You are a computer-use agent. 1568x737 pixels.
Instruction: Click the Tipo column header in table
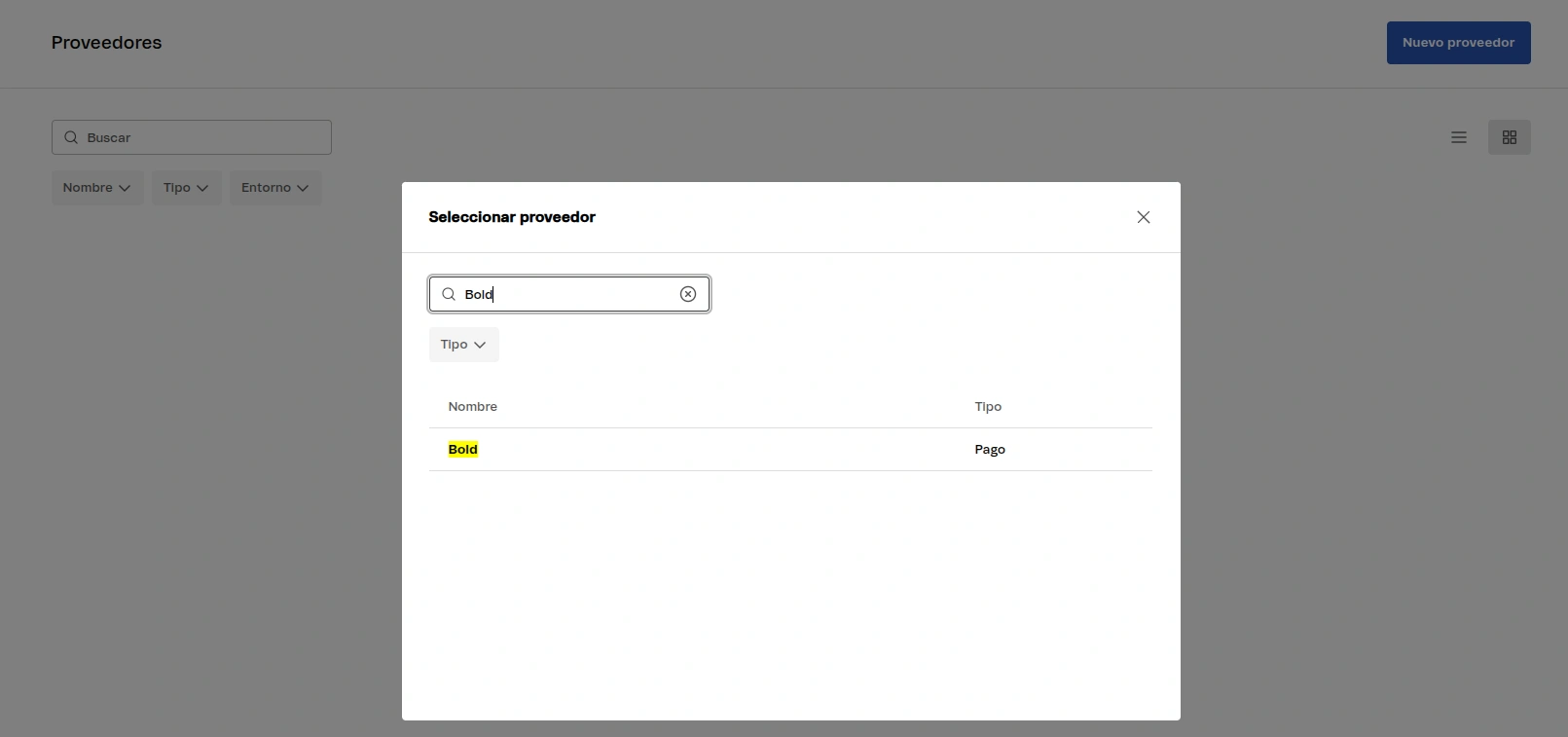click(988, 407)
